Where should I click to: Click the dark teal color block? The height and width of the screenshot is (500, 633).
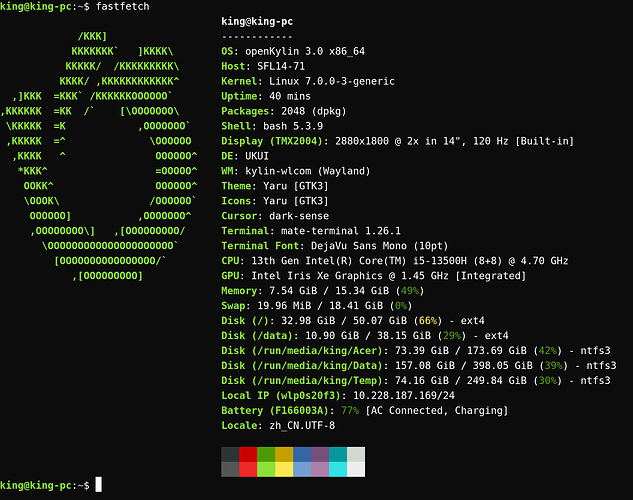338,454
